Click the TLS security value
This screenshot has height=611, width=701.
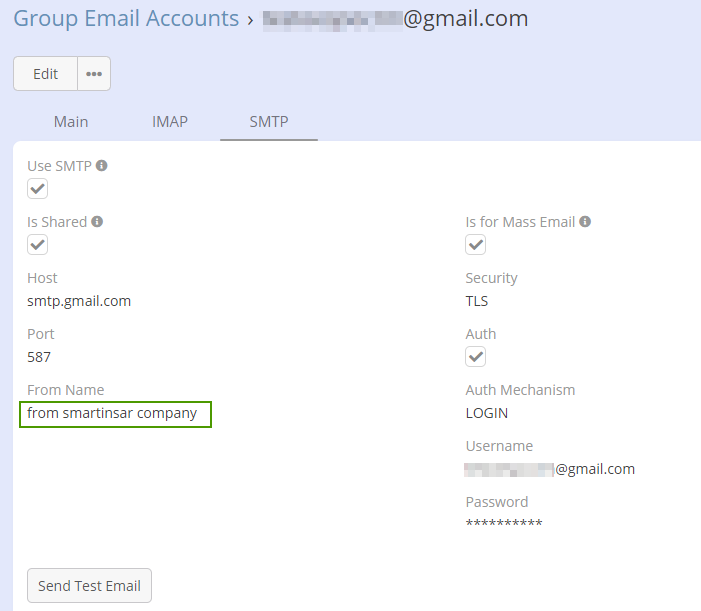pyautogui.click(x=477, y=301)
